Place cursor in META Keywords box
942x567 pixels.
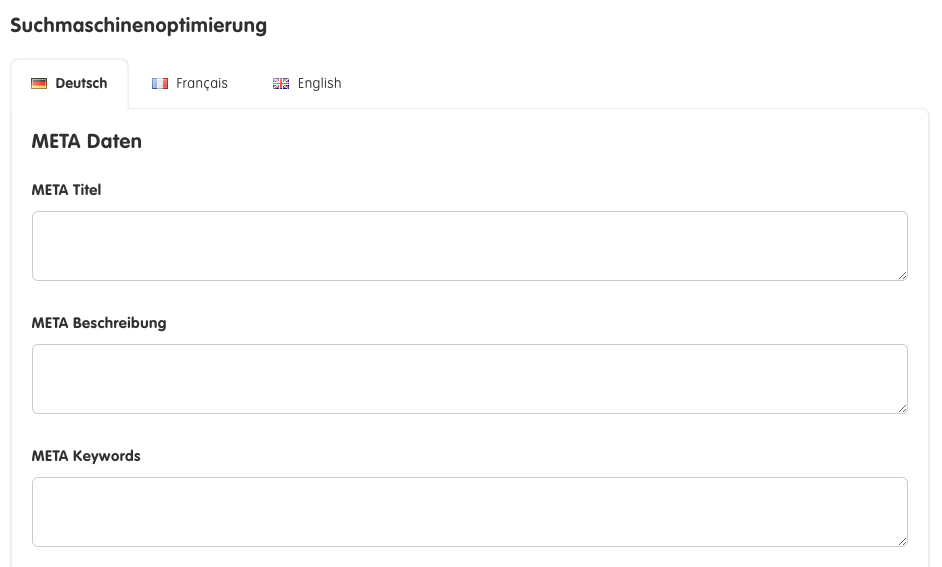470,512
